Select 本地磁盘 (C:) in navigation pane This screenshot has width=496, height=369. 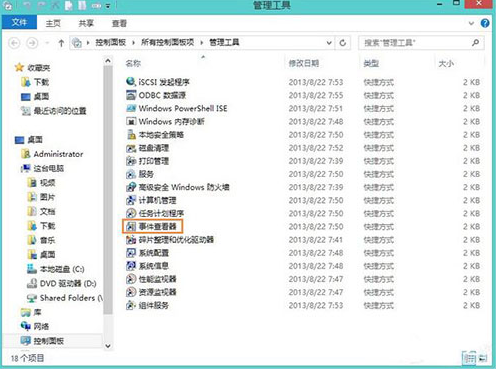coord(62,269)
